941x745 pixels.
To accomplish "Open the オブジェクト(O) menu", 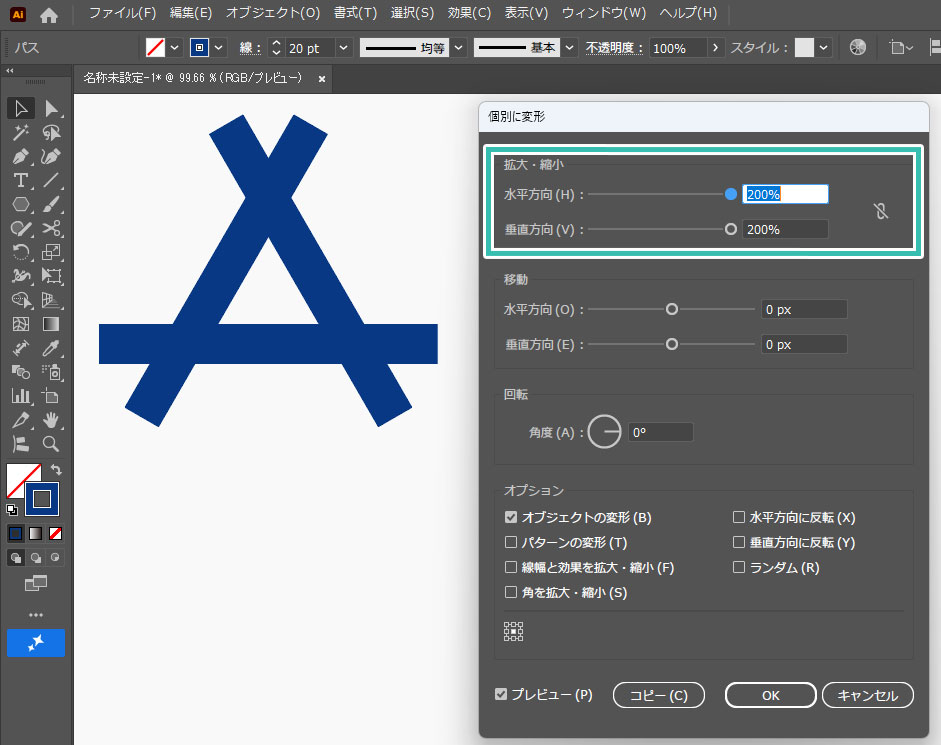I will (273, 14).
